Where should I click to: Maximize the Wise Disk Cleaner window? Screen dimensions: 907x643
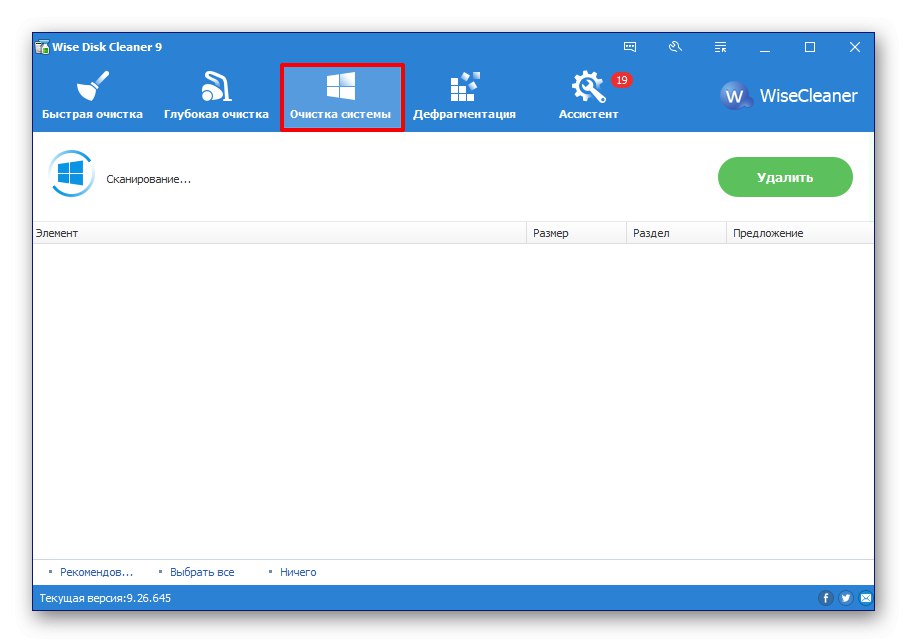click(x=810, y=47)
